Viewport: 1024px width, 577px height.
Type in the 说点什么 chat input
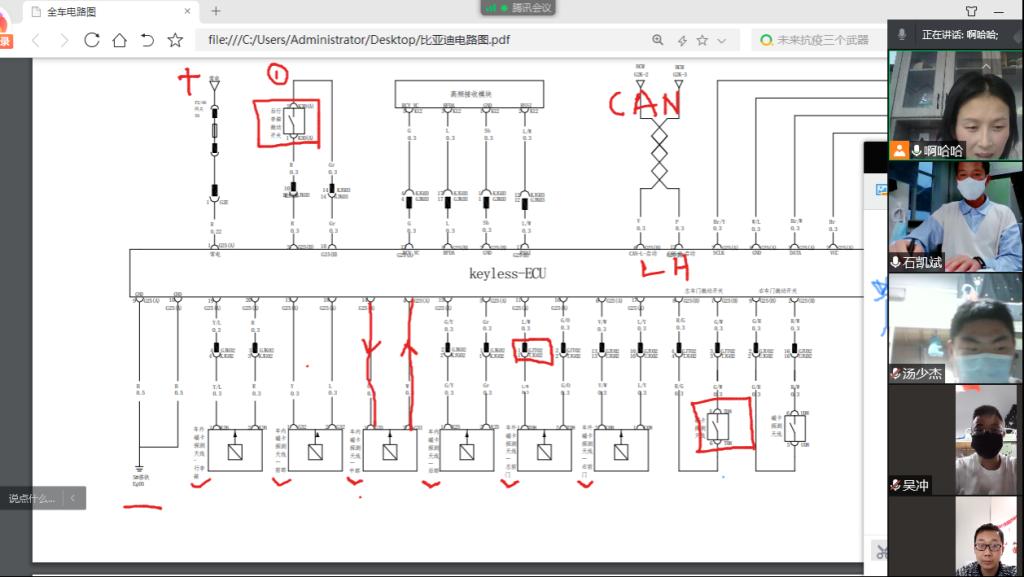(32, 498)
